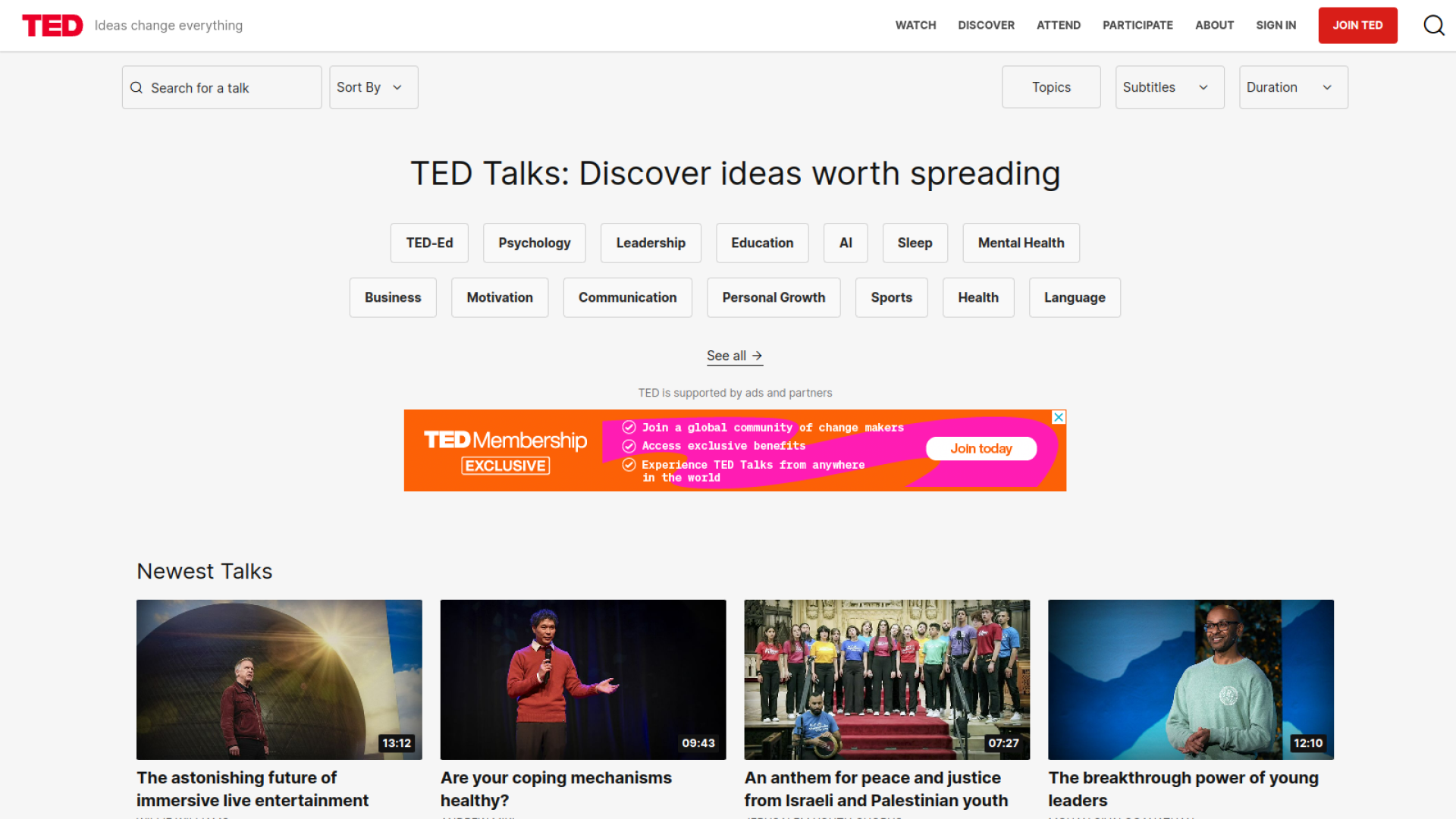The height and width of the screenshot is (819, 1456).
Task: Open the talk titled Are your coping mechanisms healthy?
Action: click(556, 789)
